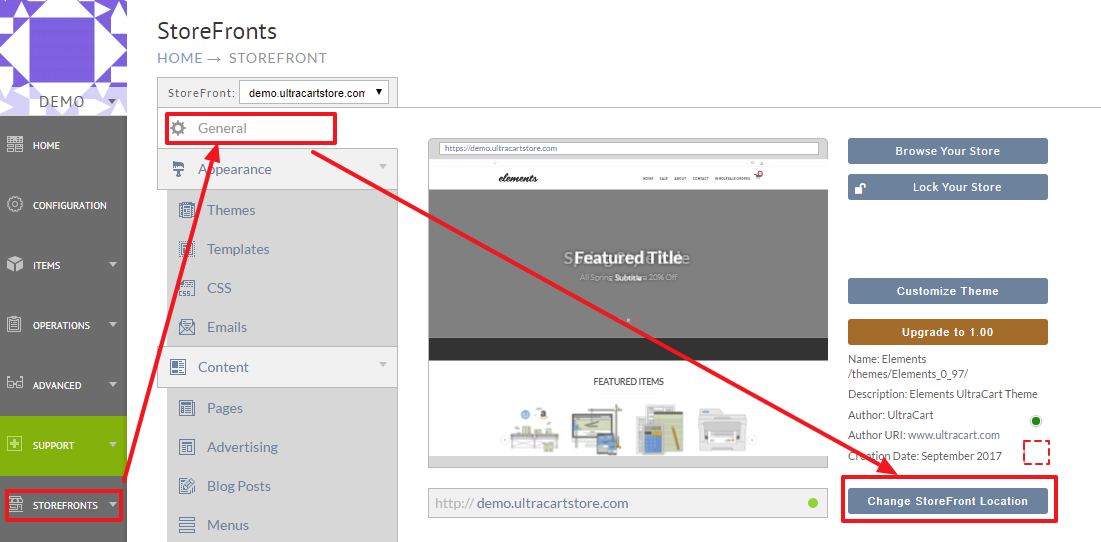Click the Menus lines icon
Screen dimensions: 1101x542
(x=187, y=524)
